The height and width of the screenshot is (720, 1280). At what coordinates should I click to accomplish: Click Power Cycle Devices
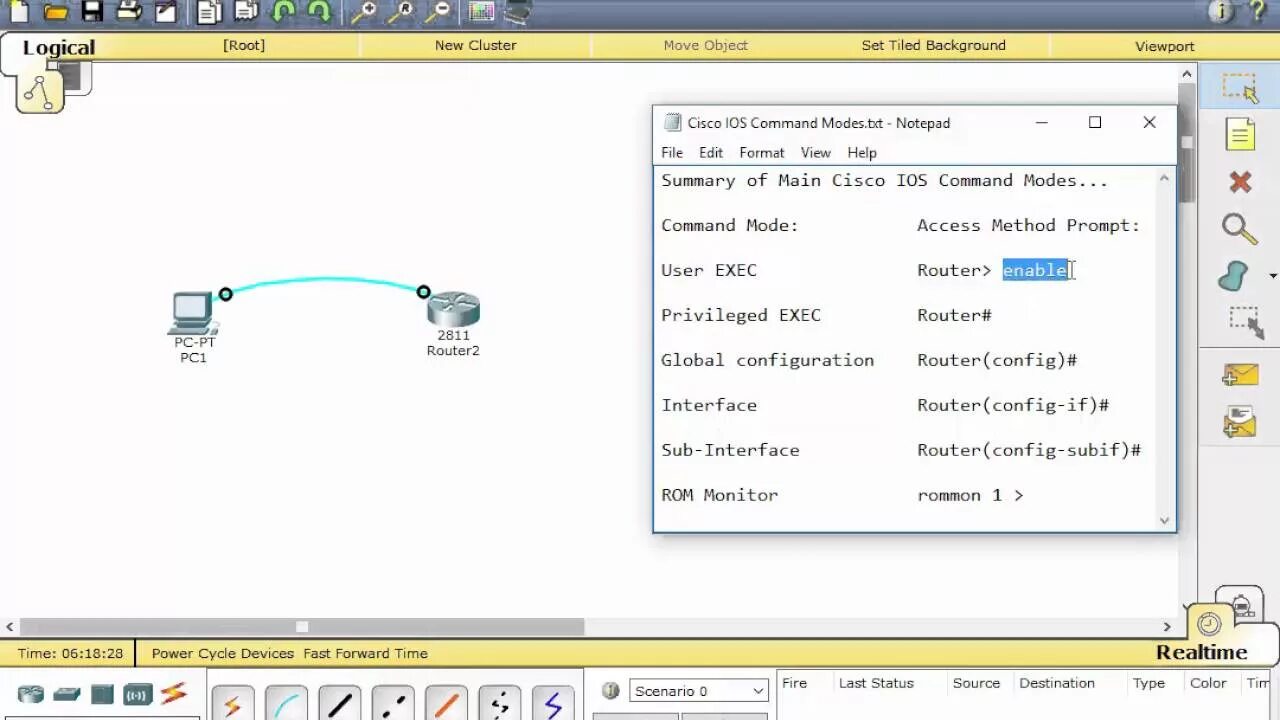click(x=223, y=653)
